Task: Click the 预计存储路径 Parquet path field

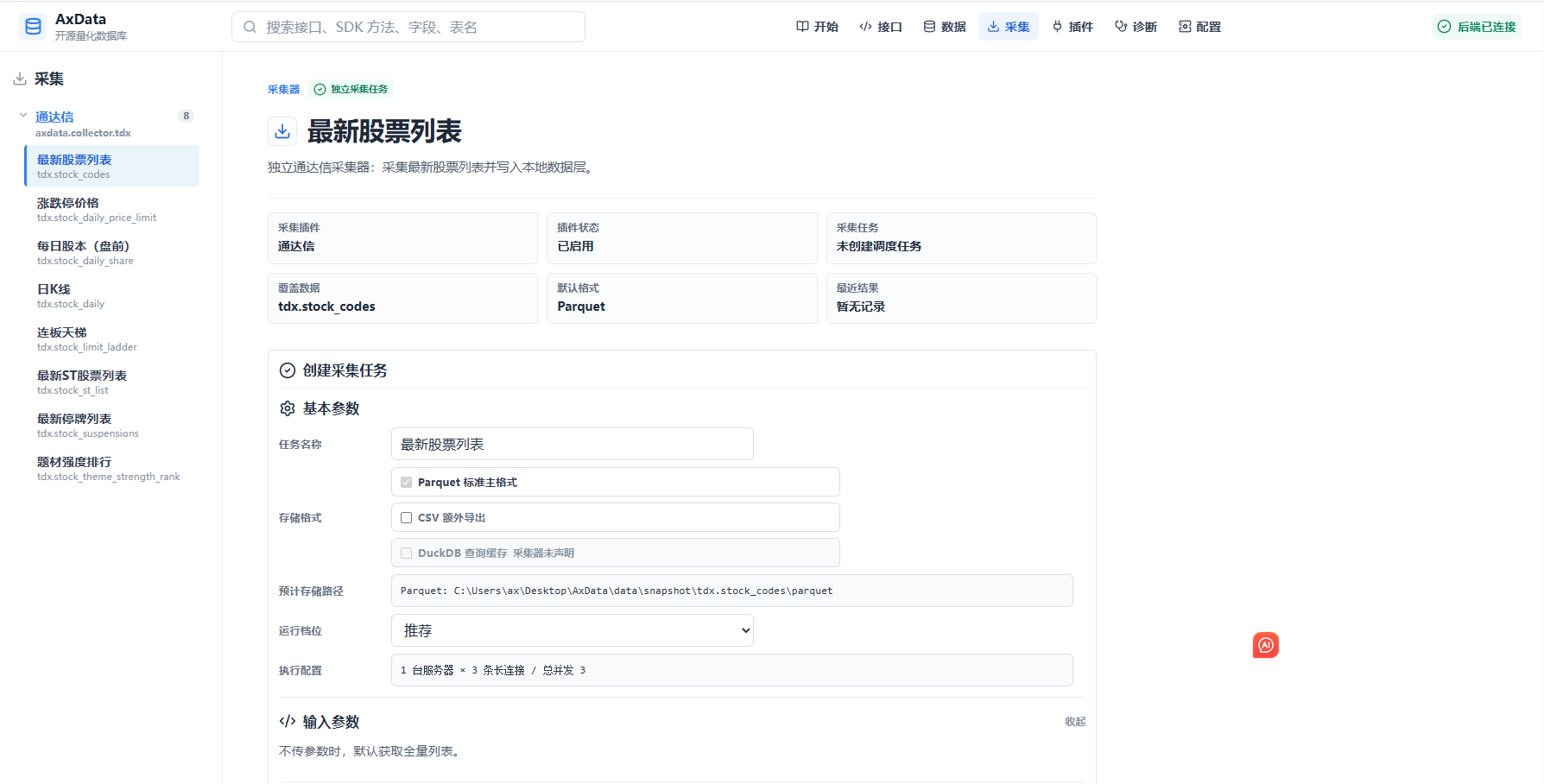Action: pos(732,591)
